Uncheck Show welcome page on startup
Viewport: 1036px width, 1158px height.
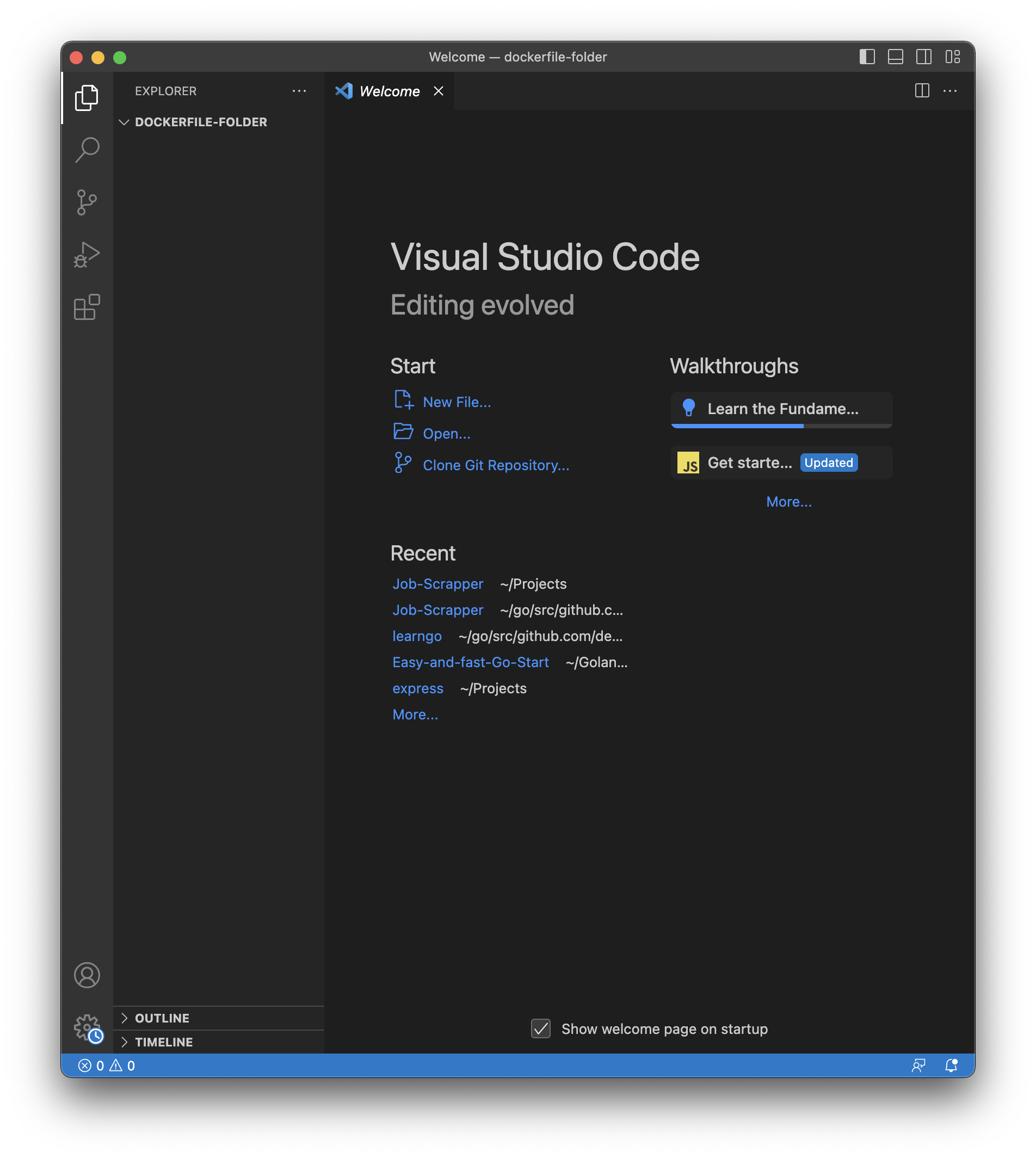(x=541, y=1029)
